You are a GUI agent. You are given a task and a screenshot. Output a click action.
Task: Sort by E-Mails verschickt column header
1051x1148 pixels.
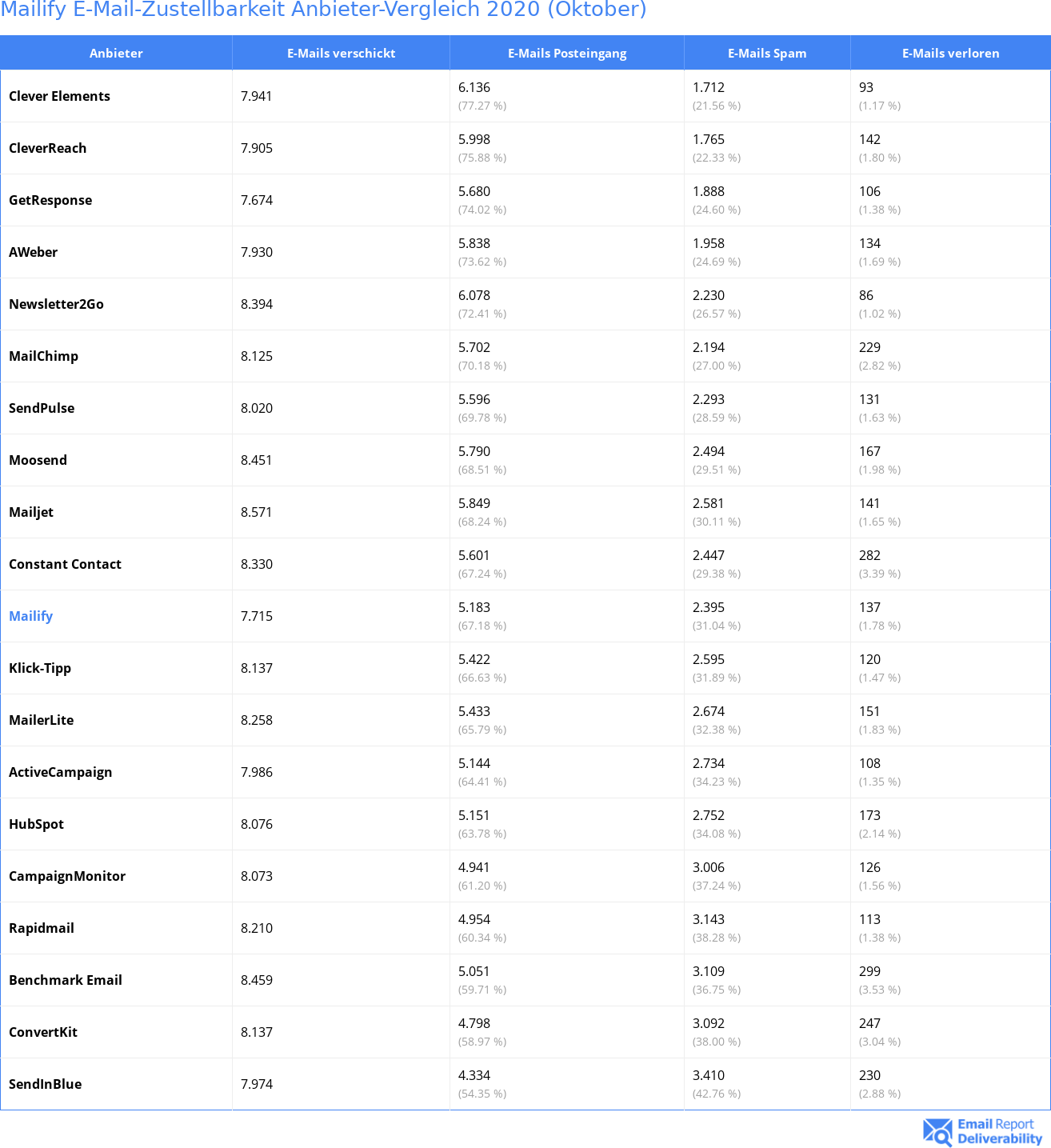[342, 53]
